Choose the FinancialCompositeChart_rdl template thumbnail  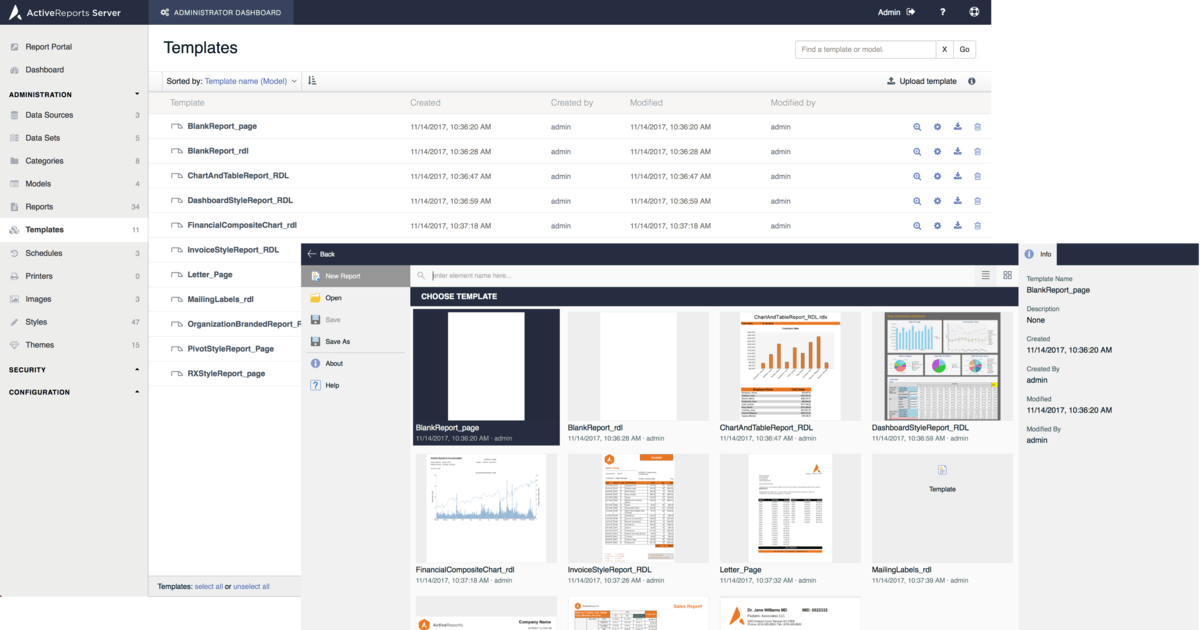486,508
